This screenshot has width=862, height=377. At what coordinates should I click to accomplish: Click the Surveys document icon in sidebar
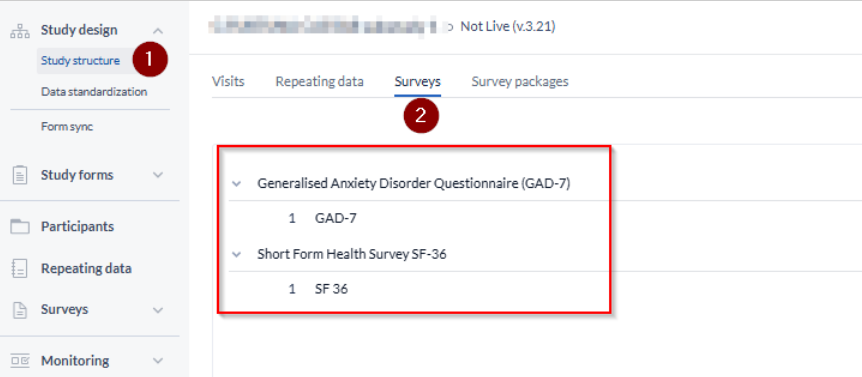[x=20, y=309]
